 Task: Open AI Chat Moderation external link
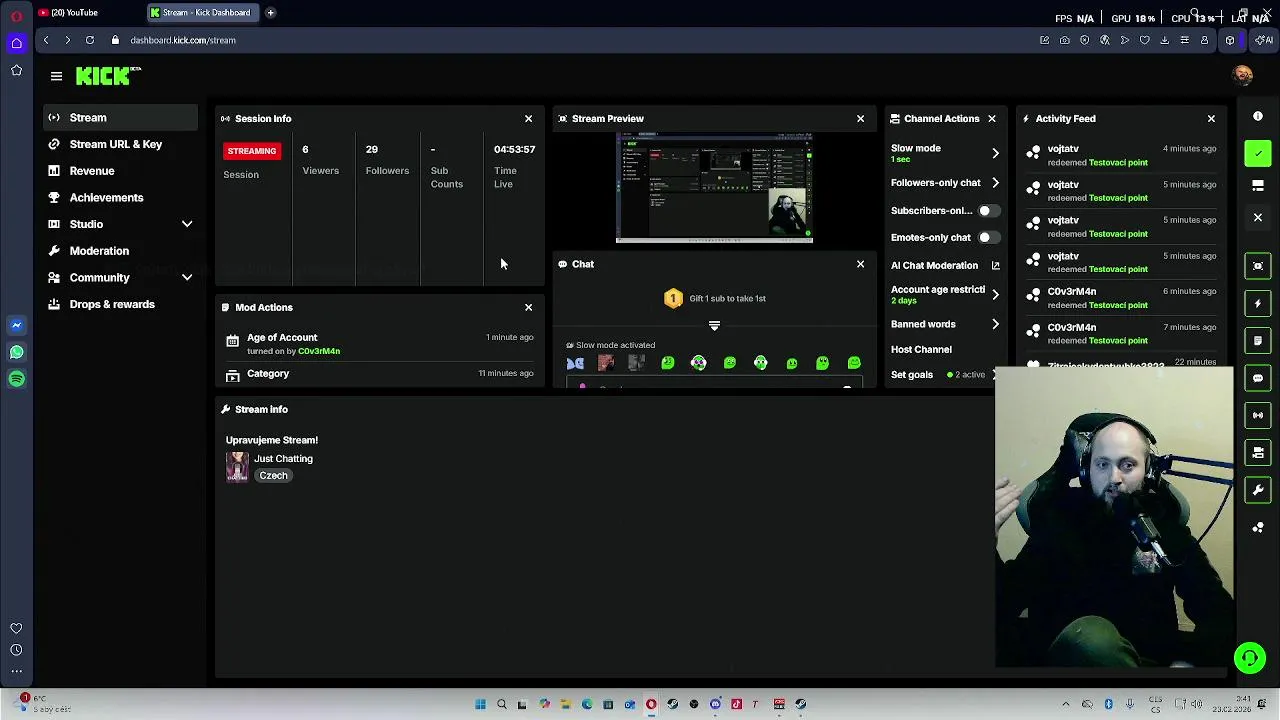[995, 266]
